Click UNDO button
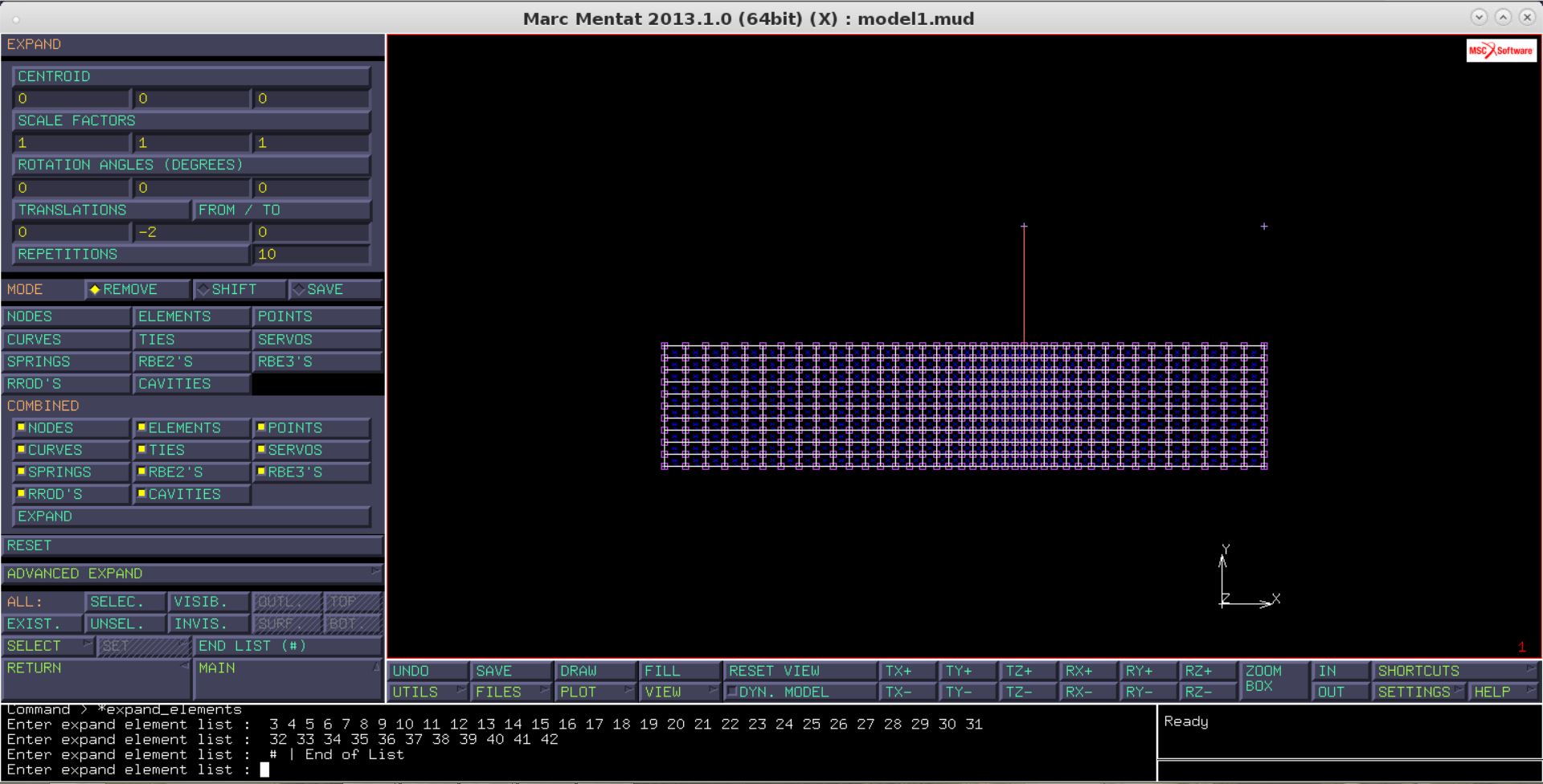The width and height of the screenshot is (1543, 784). pyautogui.click(x=428, y=671)
